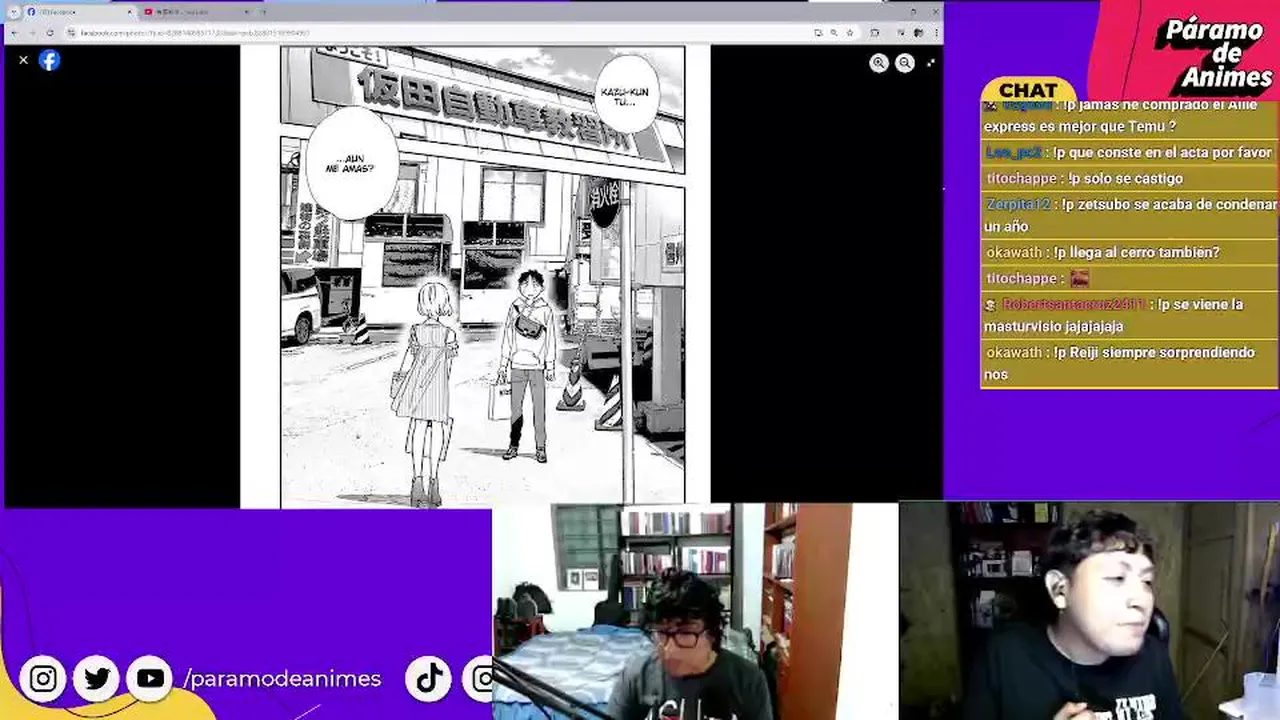Image resolution: width=1280 pixels, height=720 pixels.
Task: Open the browser extensions icon
Action: (x=875, y=33)
